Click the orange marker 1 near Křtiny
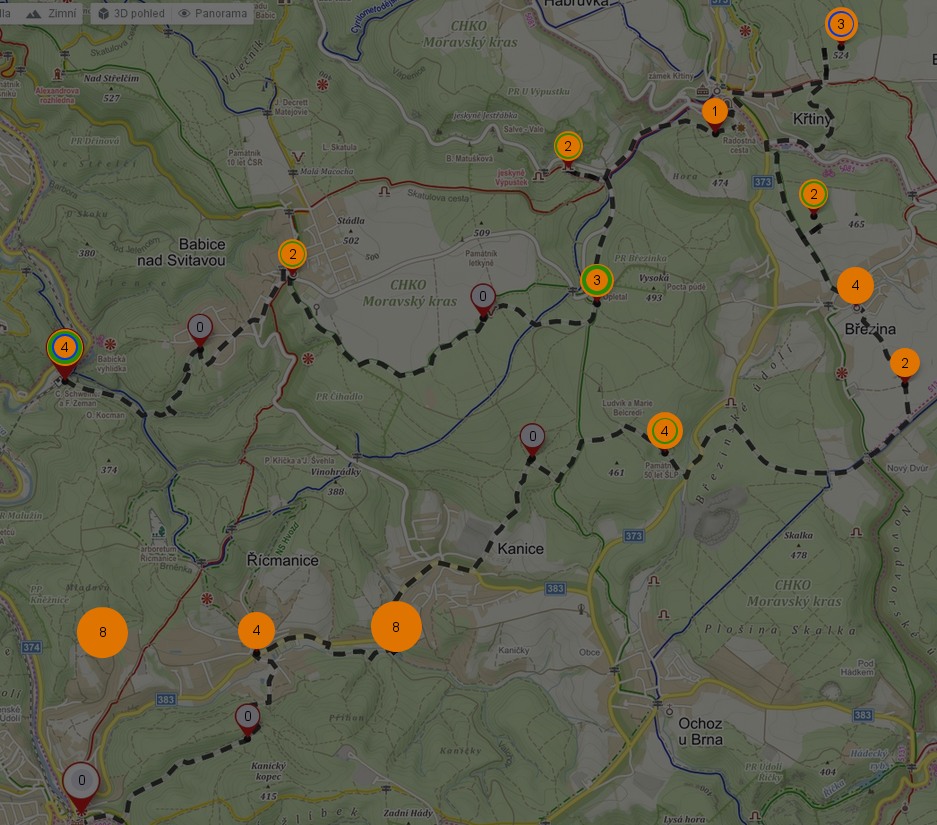937x825 pixels. coord(715,111)
